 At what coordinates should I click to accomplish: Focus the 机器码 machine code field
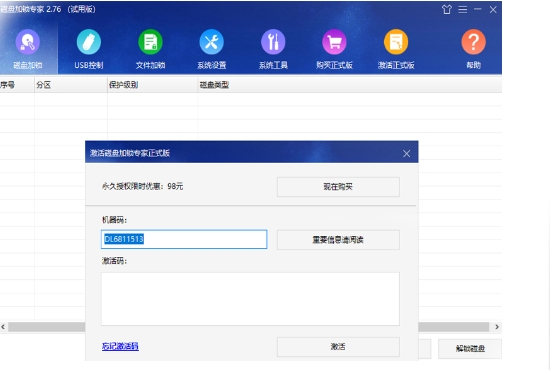click(184, 239)
